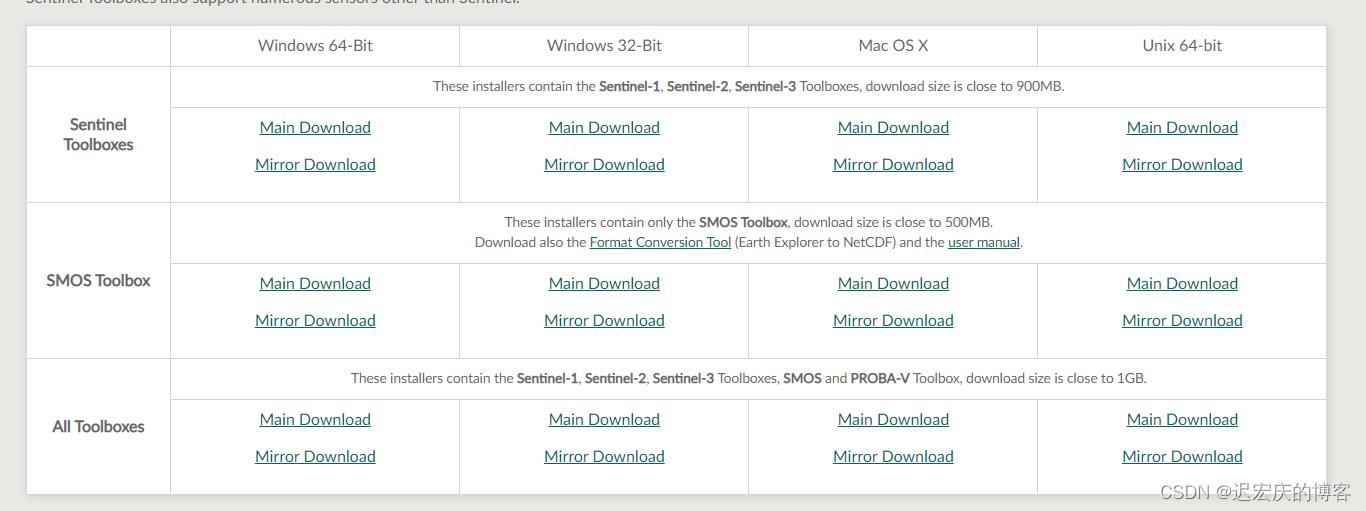Click SMOS Toolbox Main Download for Windows 64-Bit
This screenshot has height=511, width=1366.
[x=315, y=283]
